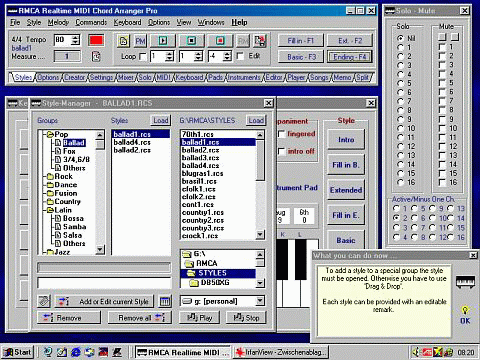
Task: Start playback with the play button
Action: [x=163, y=41]
